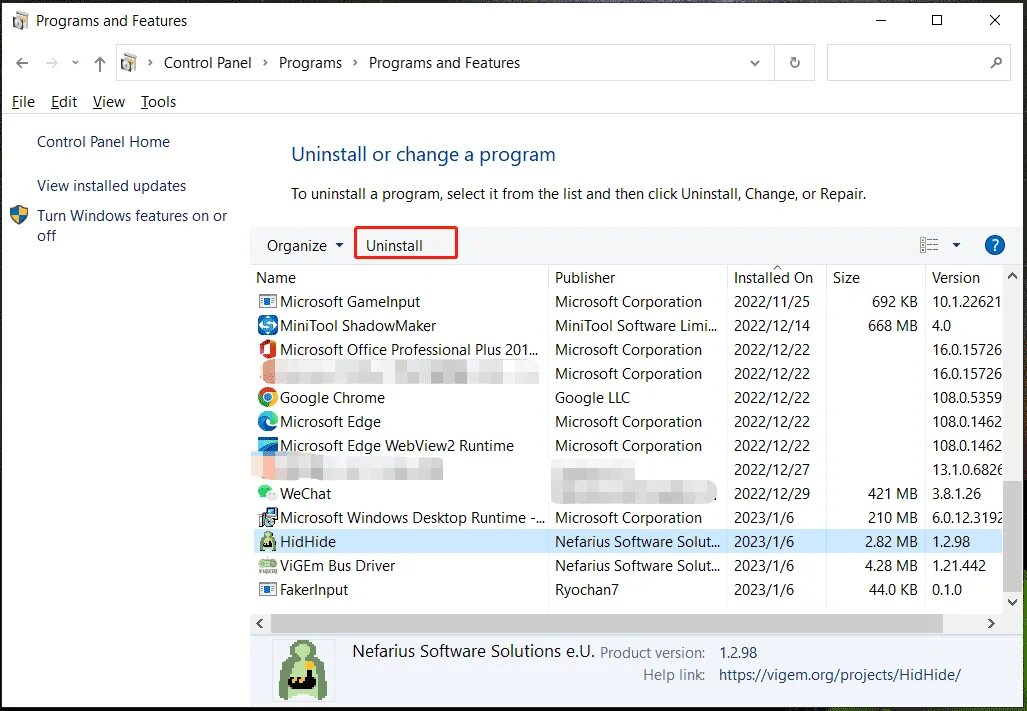
Task: Click the change view icon
Action: (929, 246)
